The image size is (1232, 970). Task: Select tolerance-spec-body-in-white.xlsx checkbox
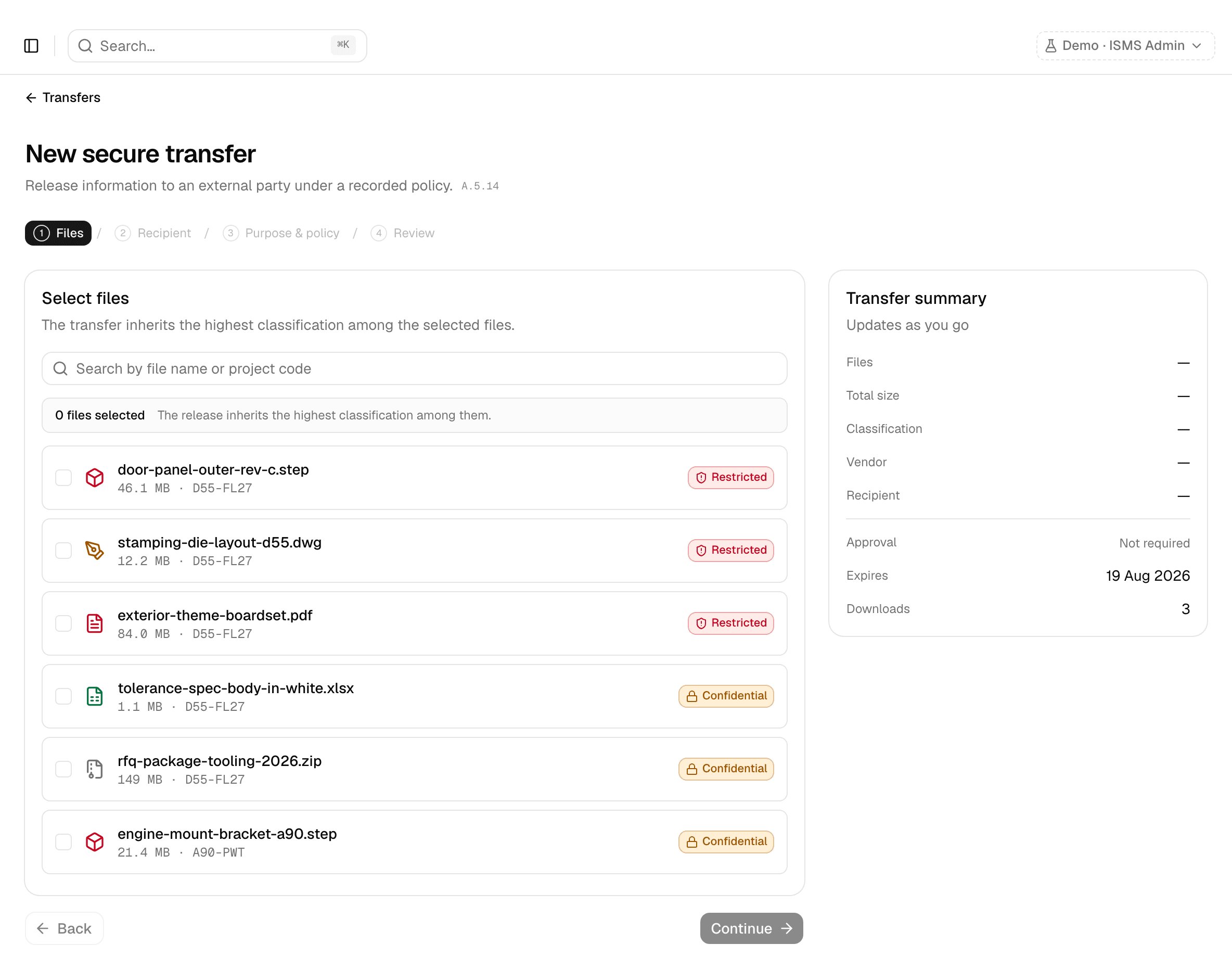point(63,696)
